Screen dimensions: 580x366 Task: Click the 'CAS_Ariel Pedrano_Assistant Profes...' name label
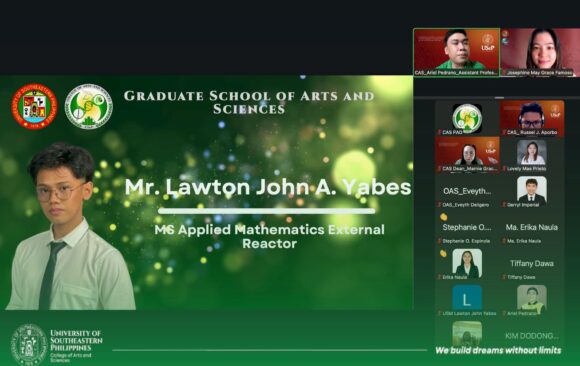[x=456, y=73]
